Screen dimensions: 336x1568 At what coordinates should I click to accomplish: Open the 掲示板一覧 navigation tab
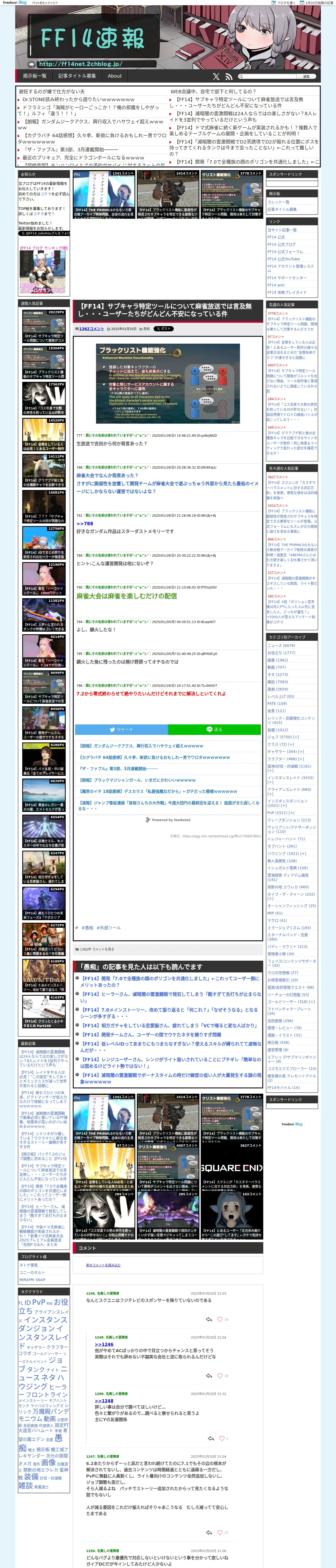35,76
